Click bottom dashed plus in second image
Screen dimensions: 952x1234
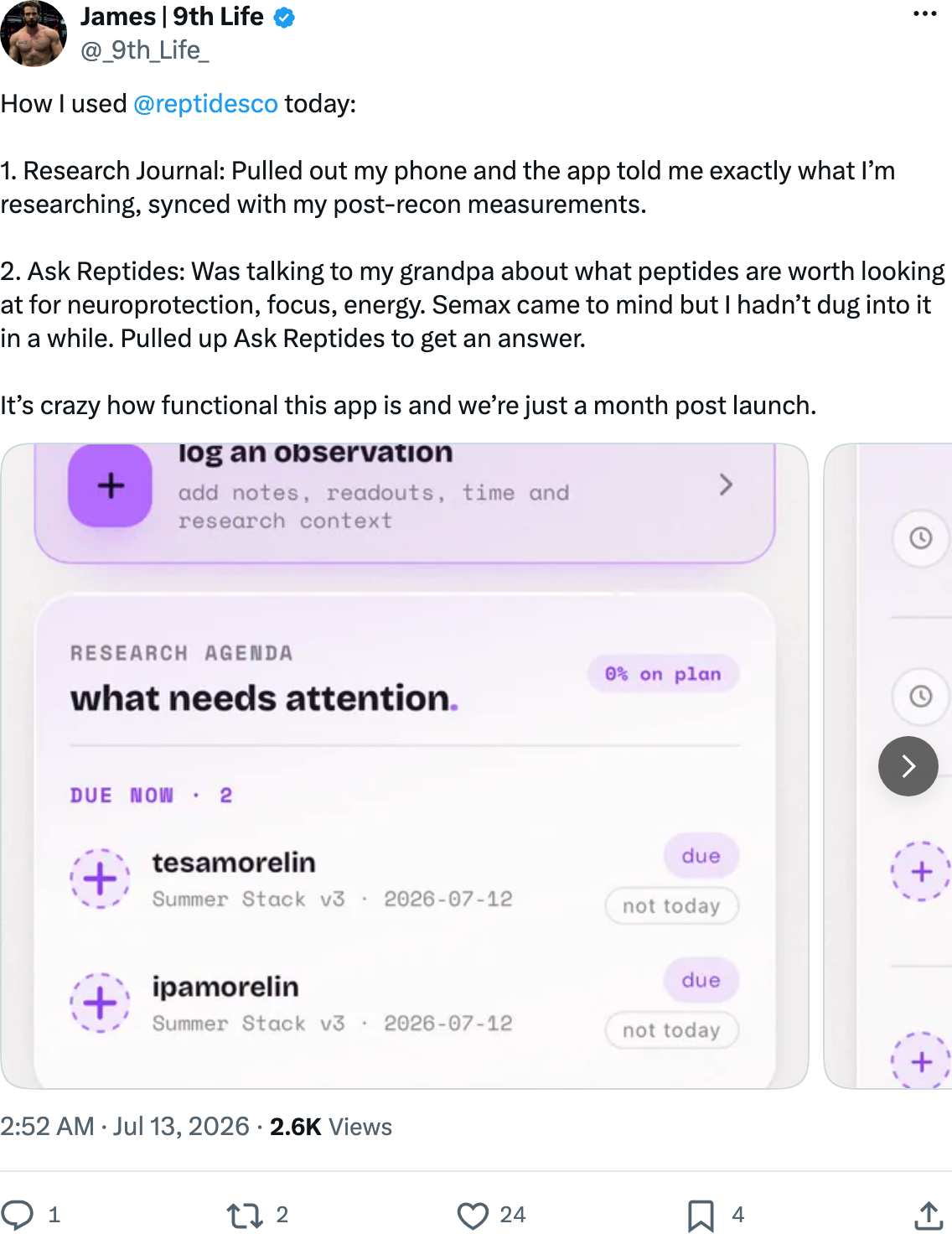921,1061
